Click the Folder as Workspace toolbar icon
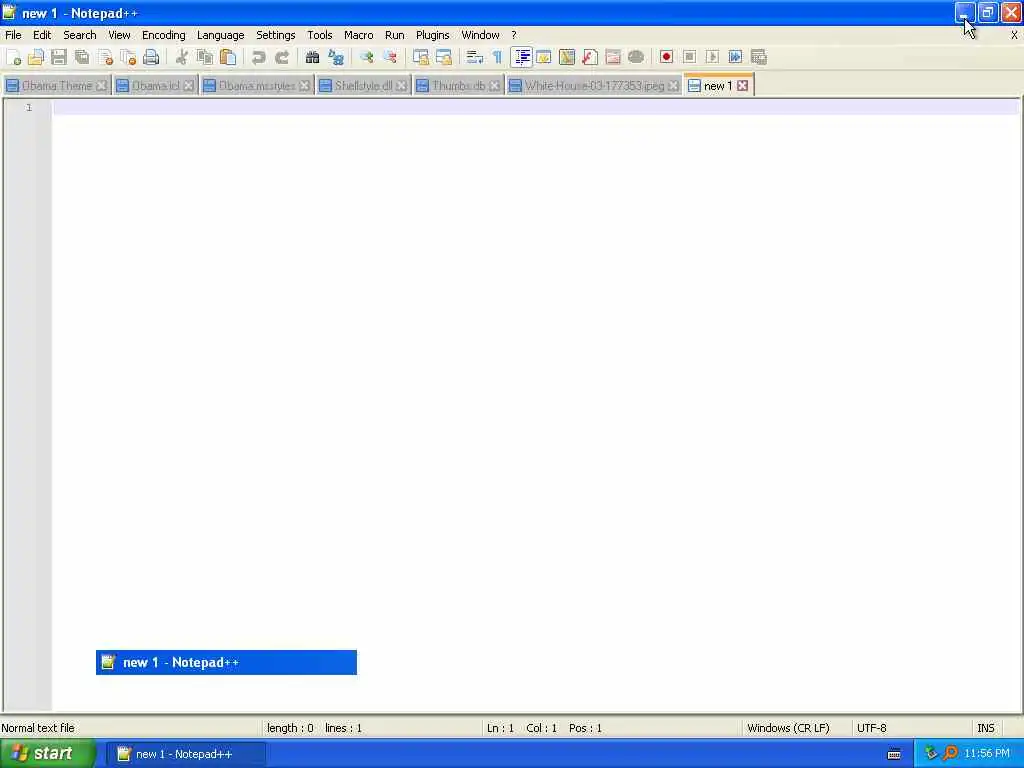Viewport: 1024px width, 768px height. coord(613,57)
